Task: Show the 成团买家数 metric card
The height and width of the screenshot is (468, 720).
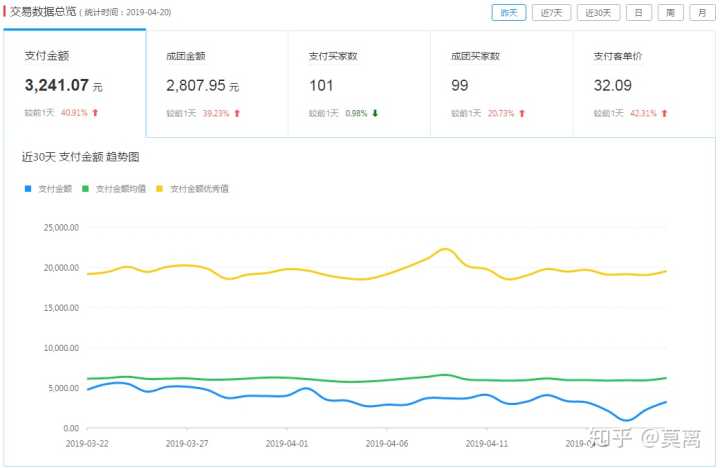Action: (500, 83)
